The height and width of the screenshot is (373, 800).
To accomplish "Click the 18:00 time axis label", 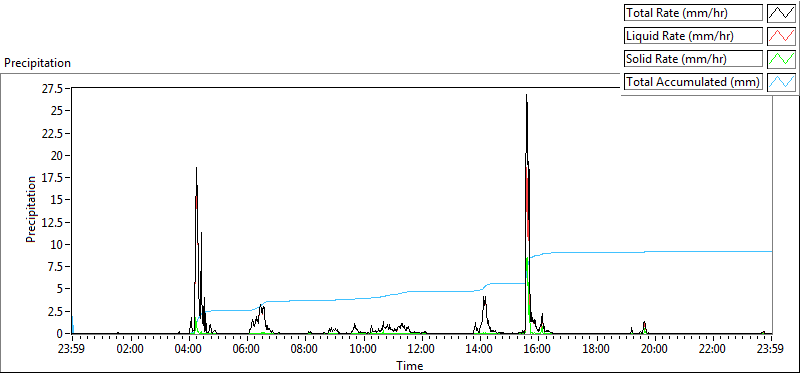I will [x=595, y=350].
